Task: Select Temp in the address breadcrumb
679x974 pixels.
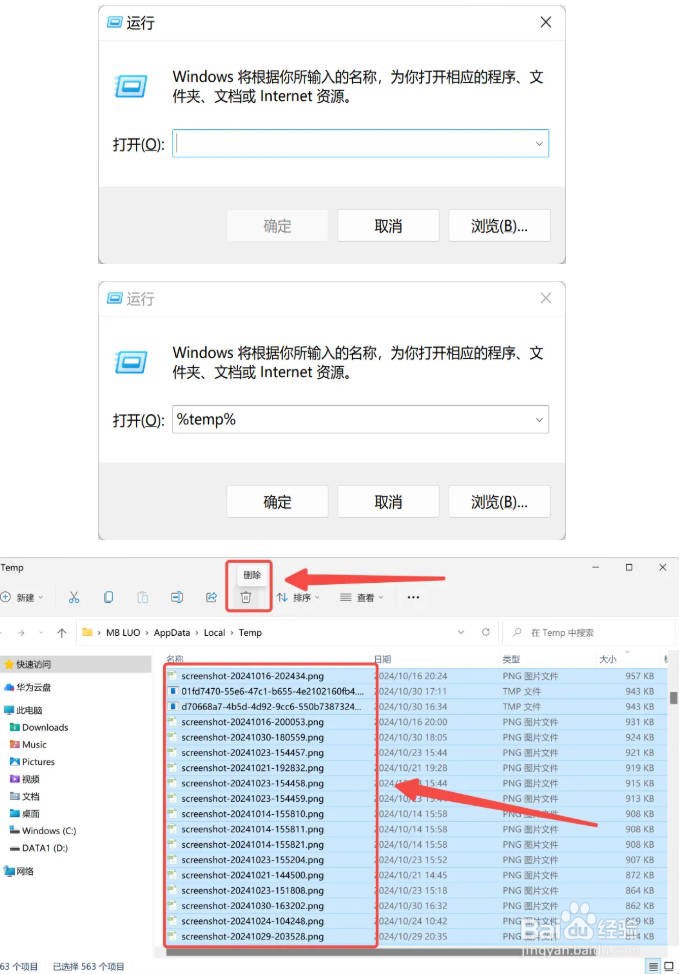Action: [x=250, y=632]
